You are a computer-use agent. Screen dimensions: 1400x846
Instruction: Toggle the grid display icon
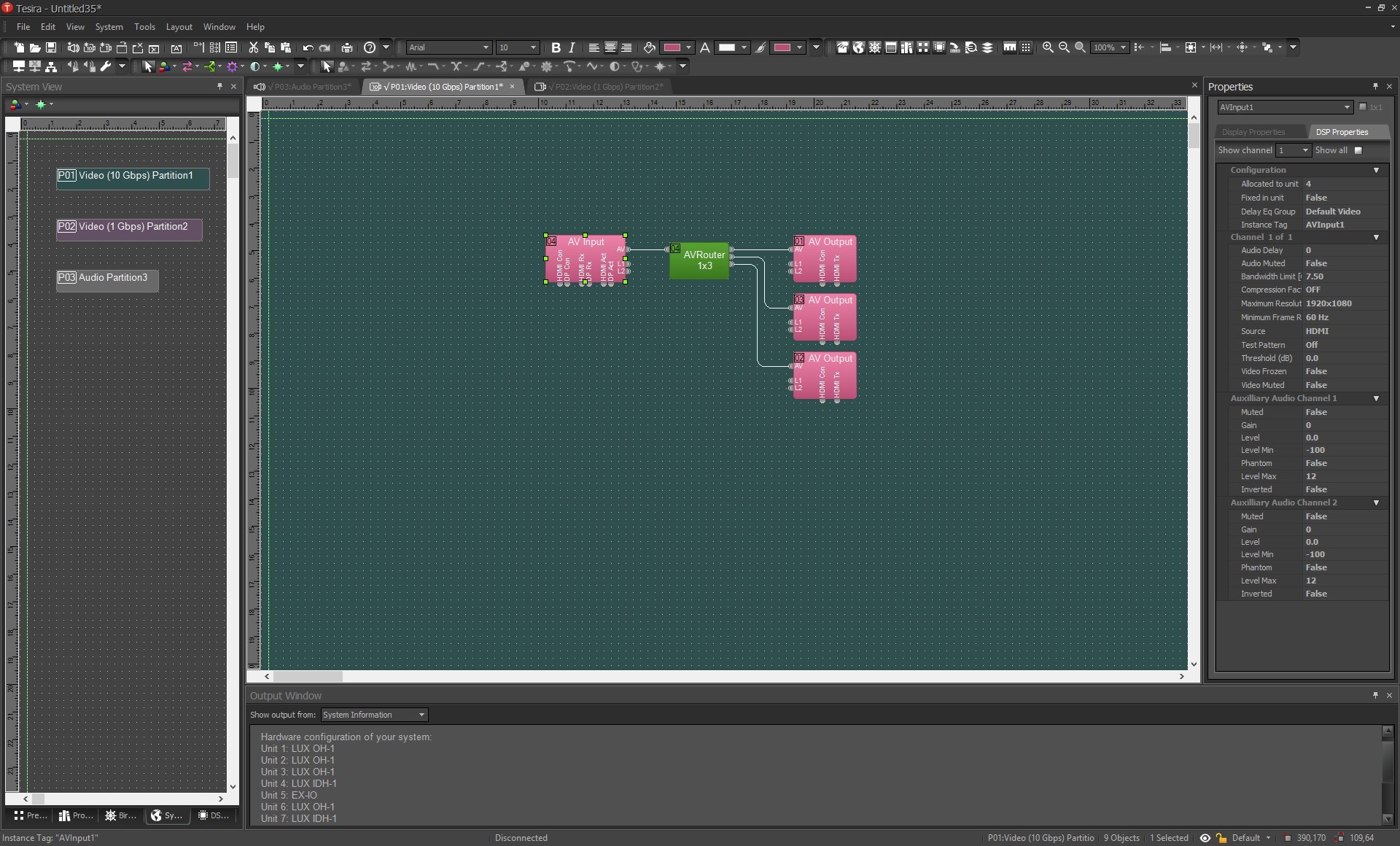(1026, 47)
